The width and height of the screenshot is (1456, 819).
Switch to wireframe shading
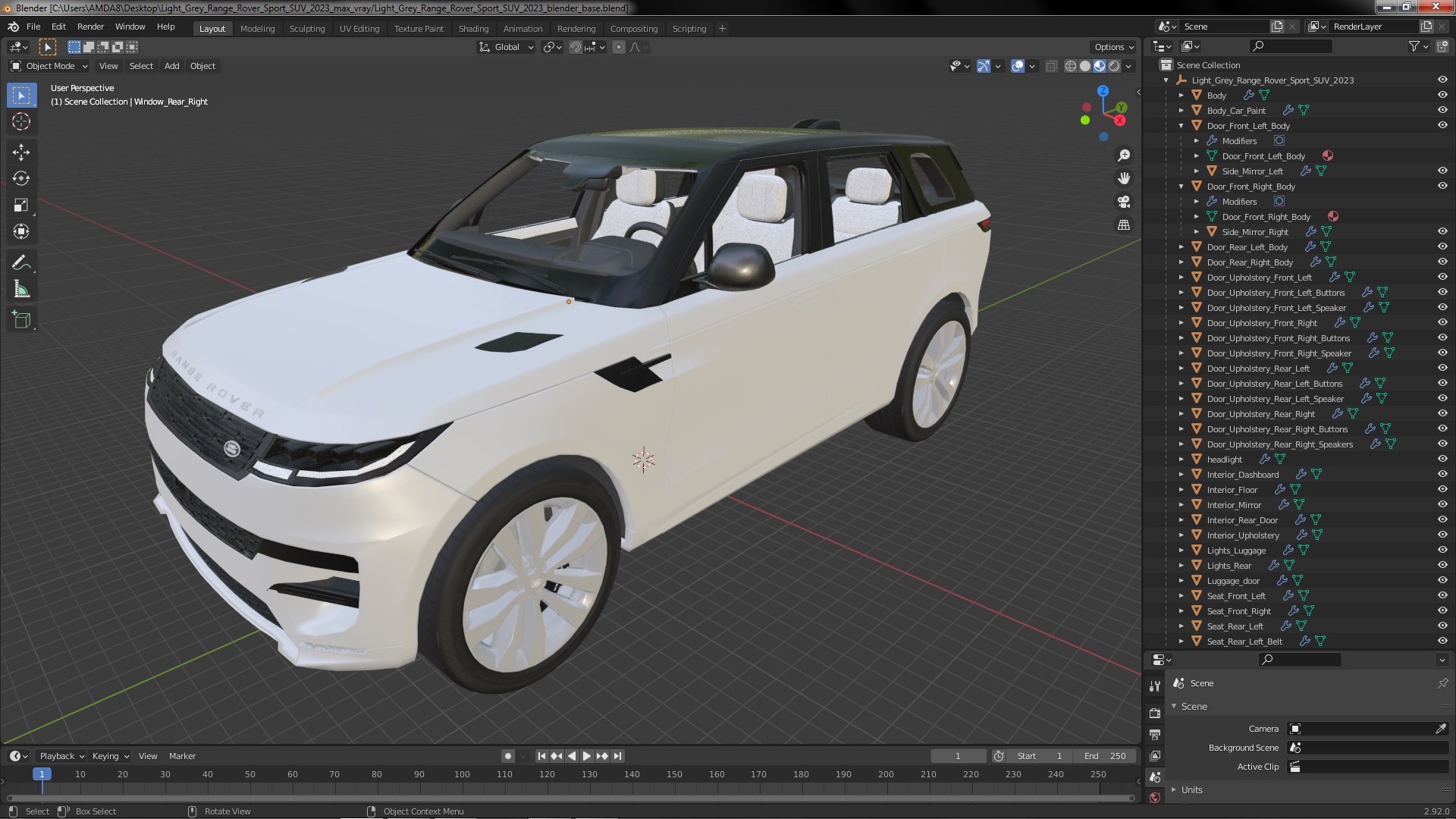pyautogui.click(x=1071, y=66)
